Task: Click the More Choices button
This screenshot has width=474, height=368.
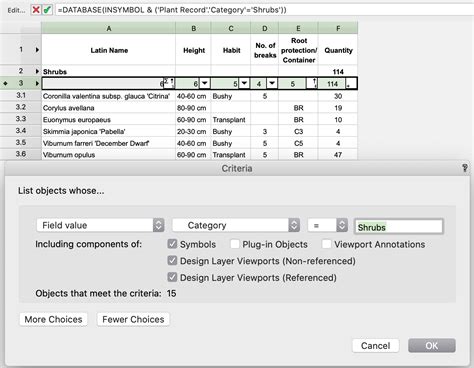Action: (53, 319)
